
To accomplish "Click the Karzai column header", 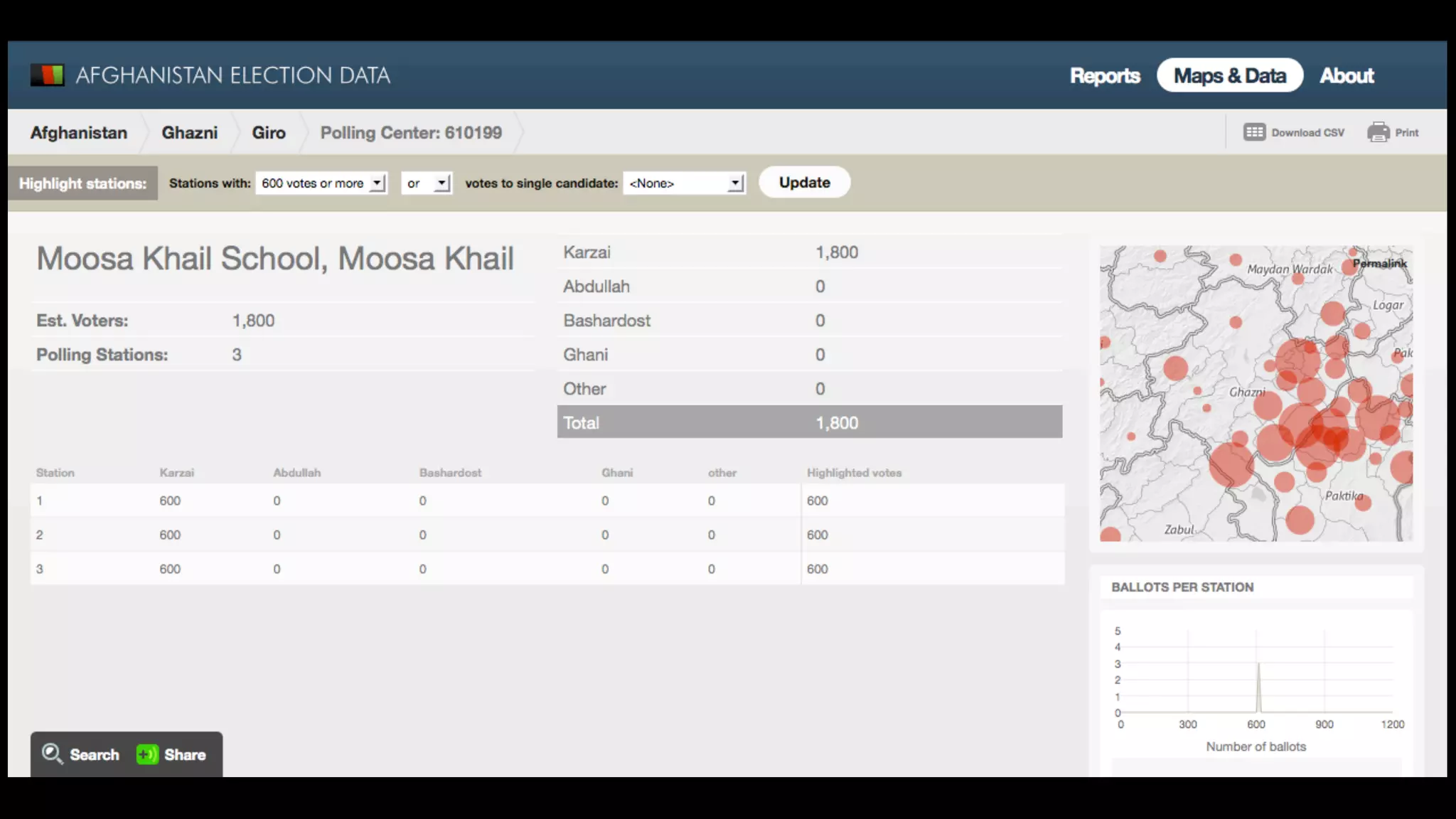I will tap(176, 473).
